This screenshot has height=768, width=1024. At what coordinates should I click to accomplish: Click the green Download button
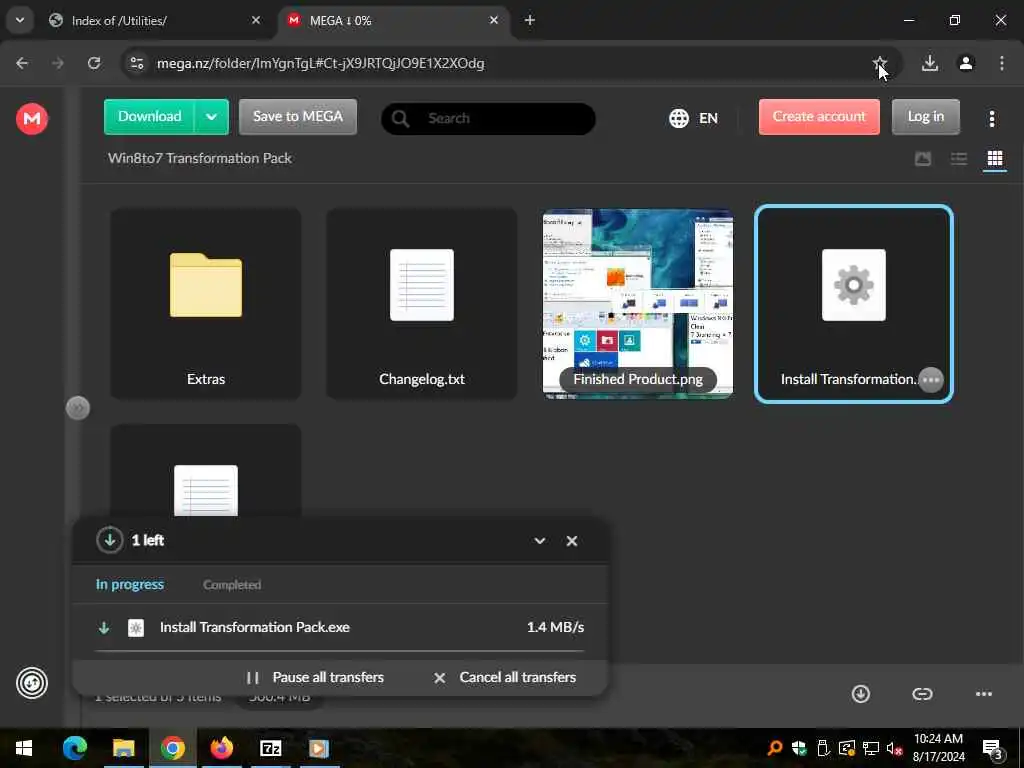pyautogui.click(x=150, y=116)
